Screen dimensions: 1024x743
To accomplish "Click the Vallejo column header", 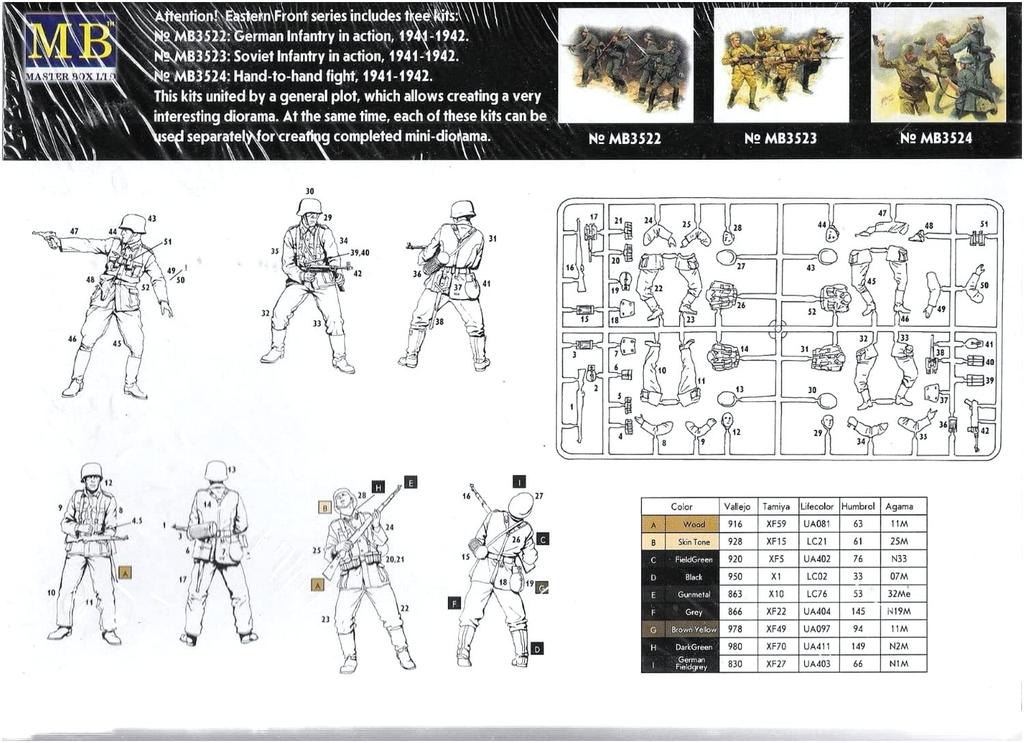I will coord(735,507).
